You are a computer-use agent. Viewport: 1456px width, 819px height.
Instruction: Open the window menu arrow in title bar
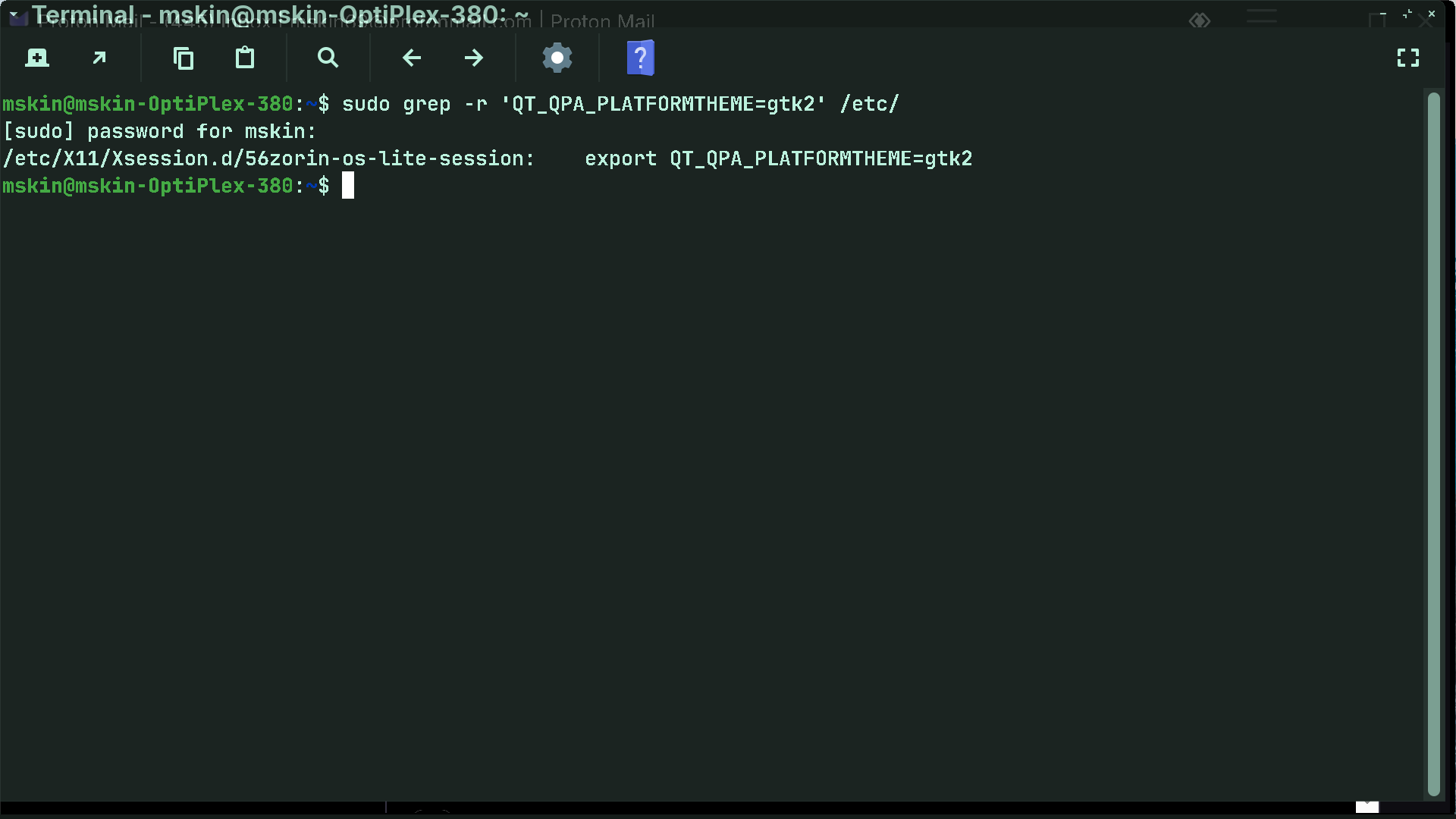click(x=14, y=14)
